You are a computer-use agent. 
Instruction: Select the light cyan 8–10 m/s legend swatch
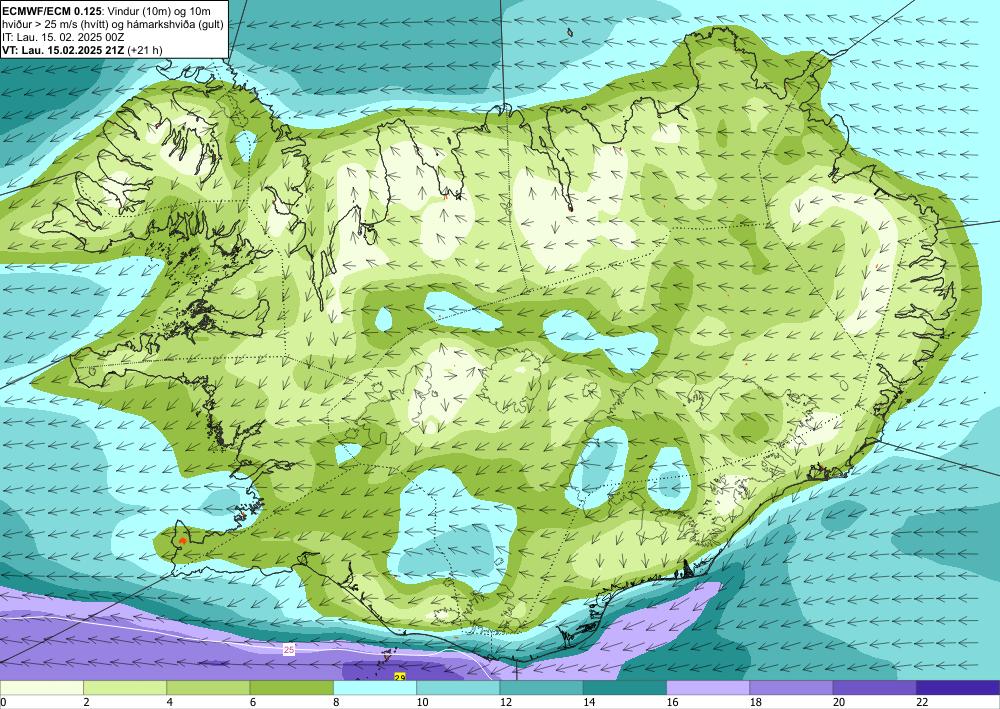[375, 687]
